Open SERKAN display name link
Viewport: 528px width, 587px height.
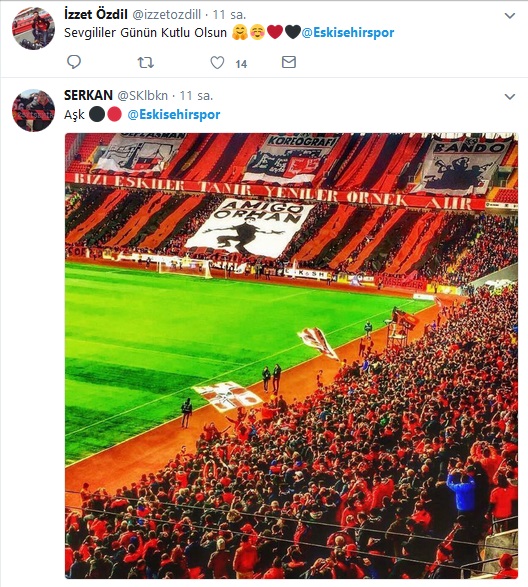coord(88,95)
